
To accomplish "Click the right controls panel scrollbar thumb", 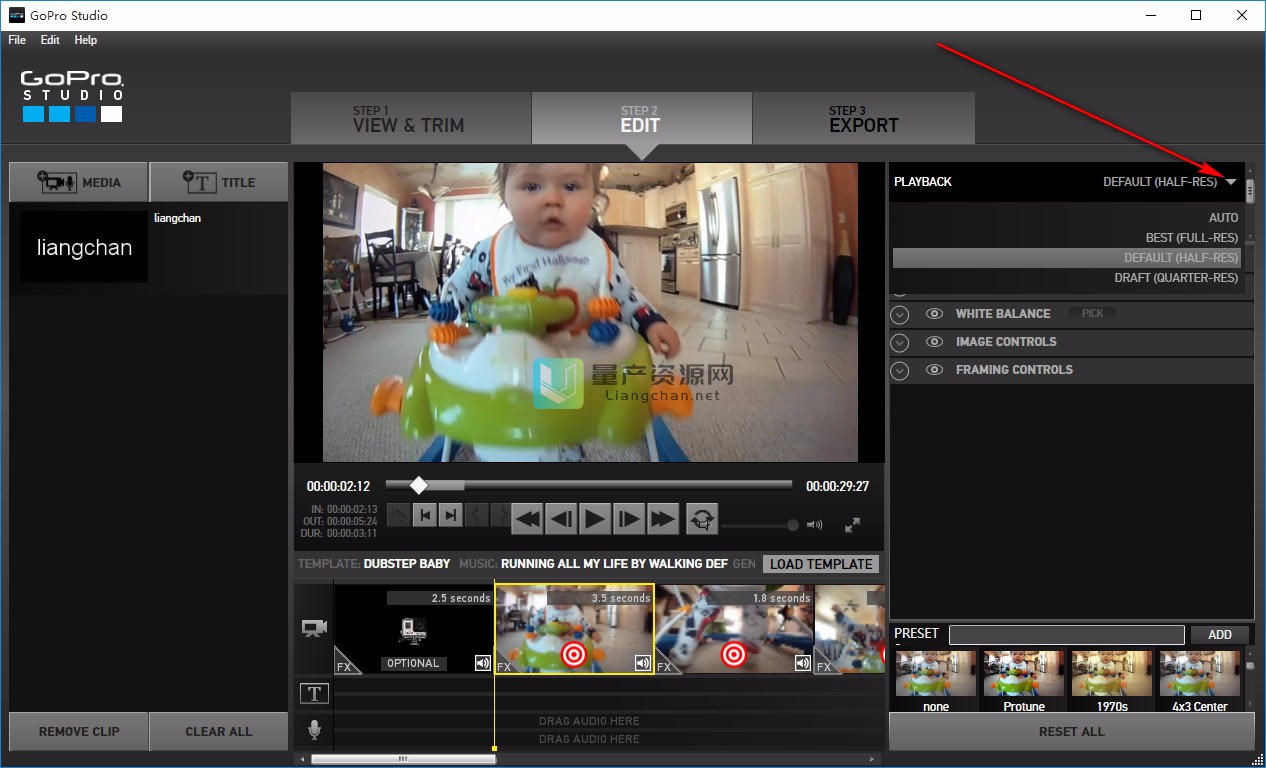I will pos(1249,191).
